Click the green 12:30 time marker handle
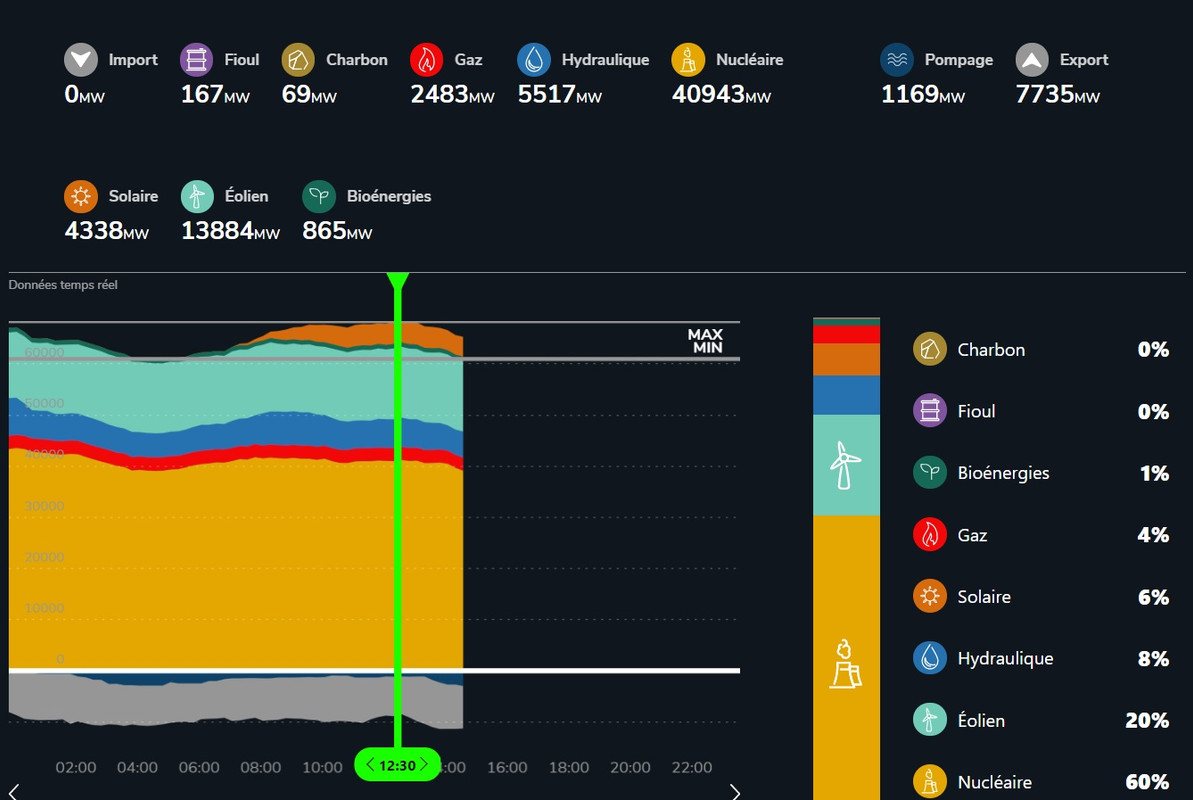 click(x=397, y=765)
